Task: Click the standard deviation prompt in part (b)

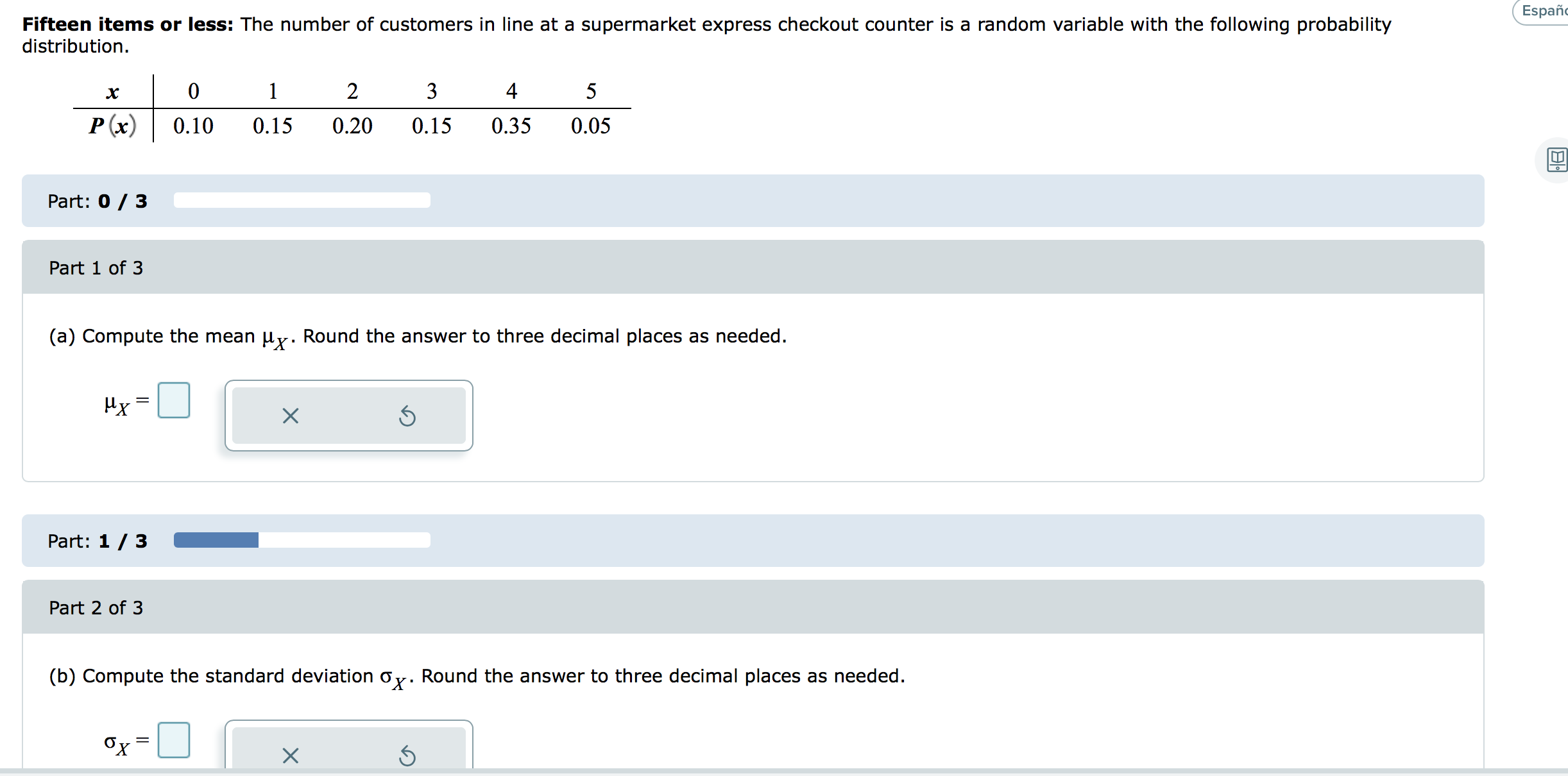Action: [475, 676]
